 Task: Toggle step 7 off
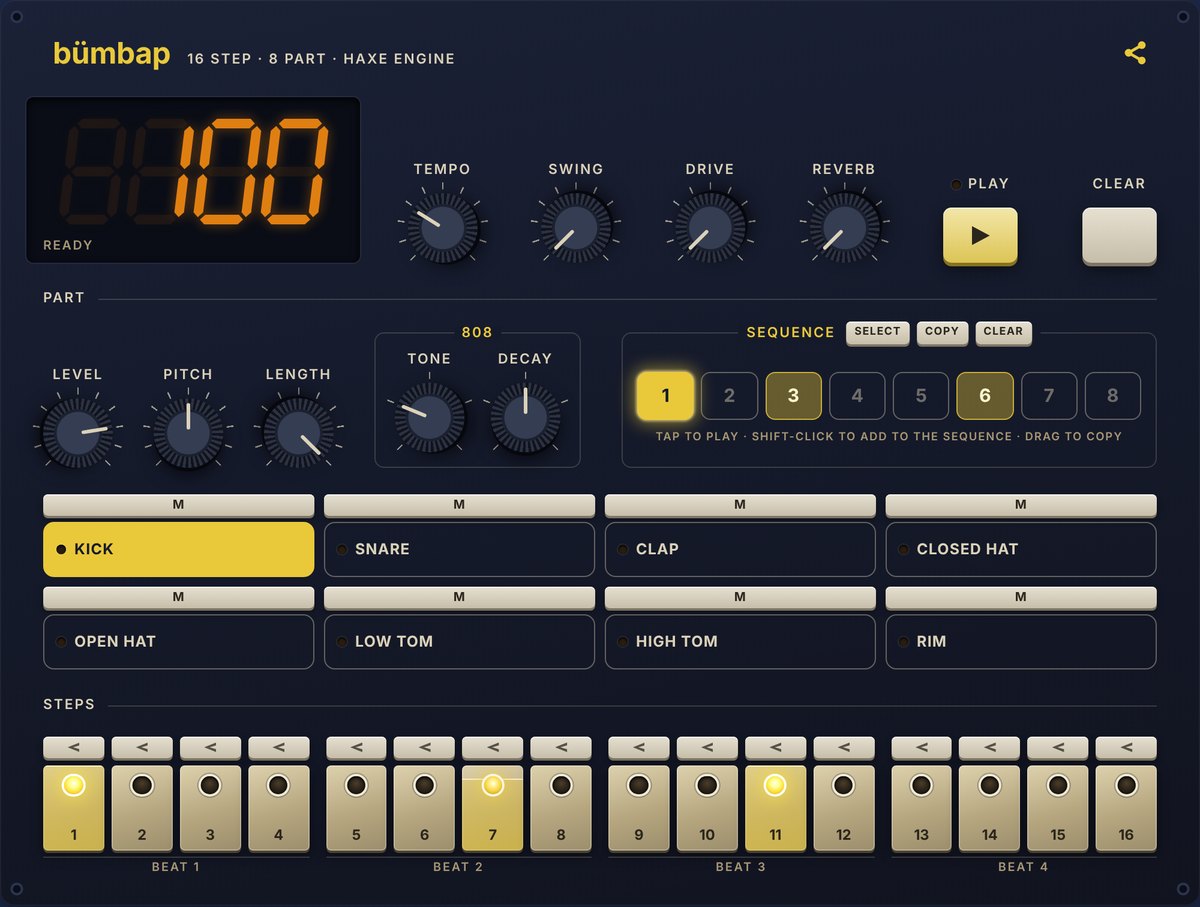(x=492, y=808)
